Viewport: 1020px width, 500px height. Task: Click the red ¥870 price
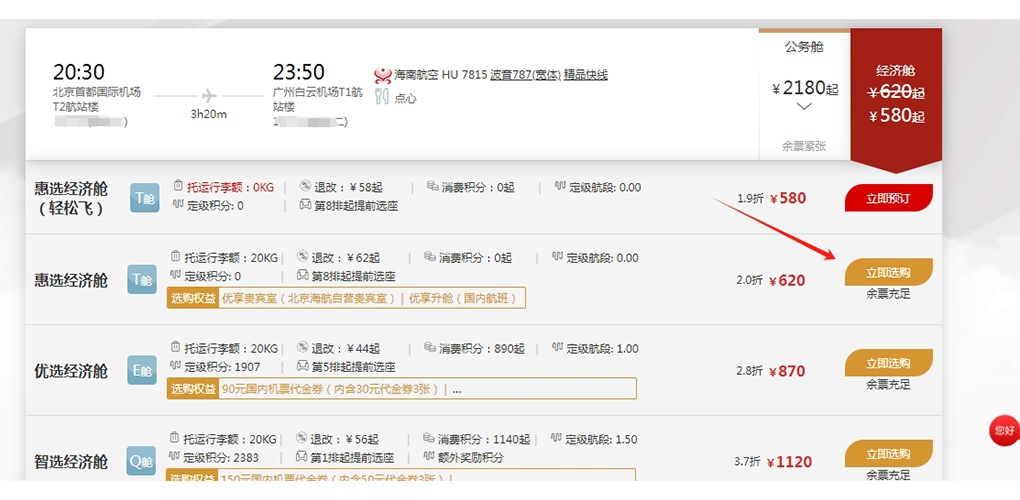[787, 371]
